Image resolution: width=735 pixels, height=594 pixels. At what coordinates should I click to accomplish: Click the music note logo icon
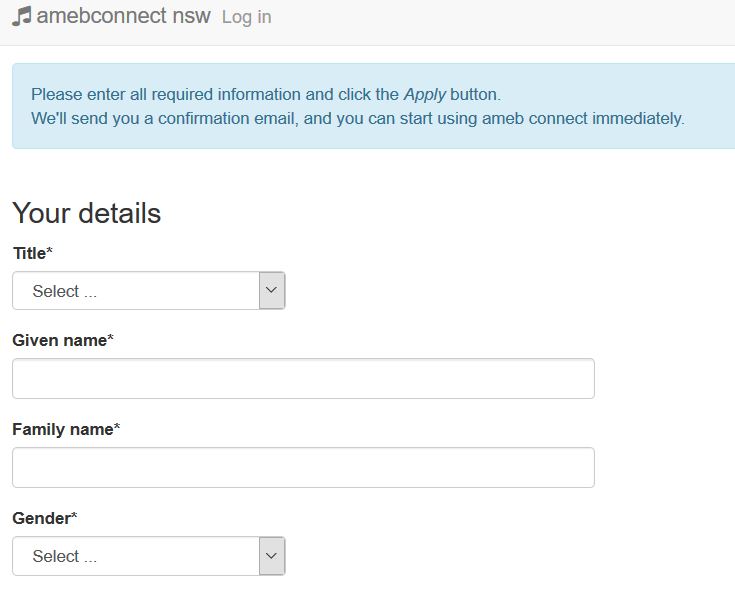pyautogui.click(x=21, y=16)
